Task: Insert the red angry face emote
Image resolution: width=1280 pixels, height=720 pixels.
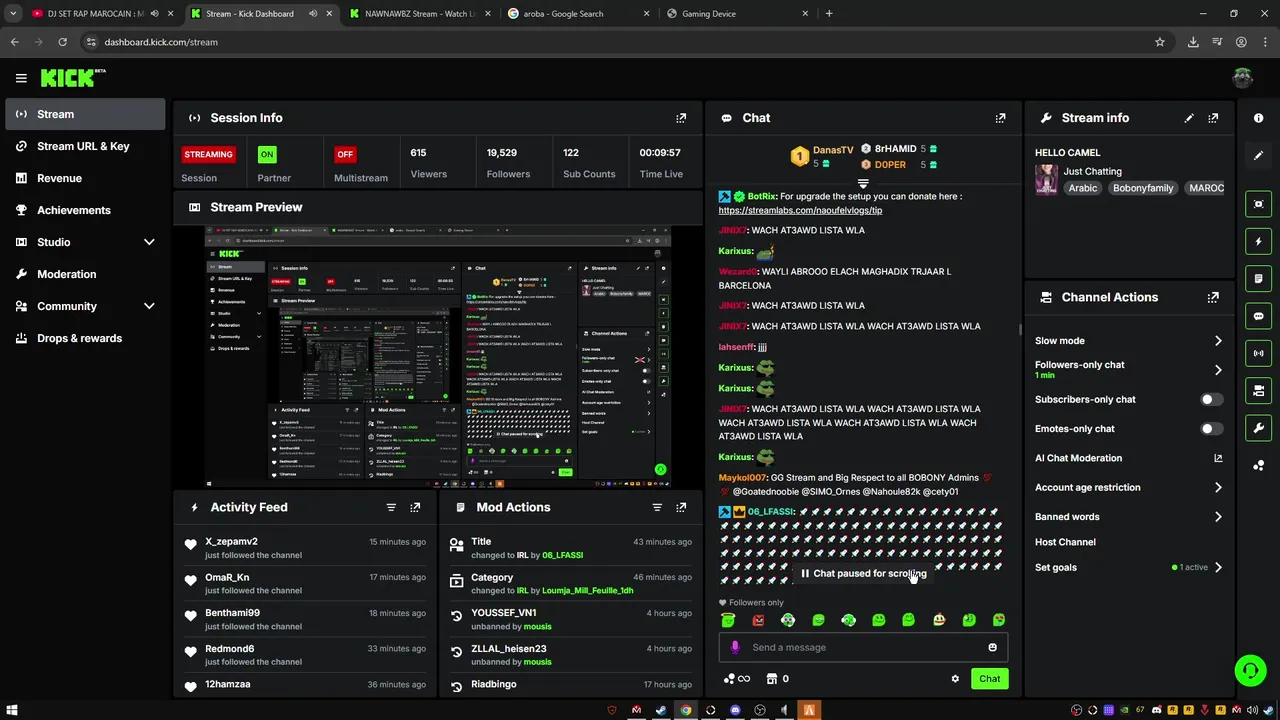Action: click(758, 620)
